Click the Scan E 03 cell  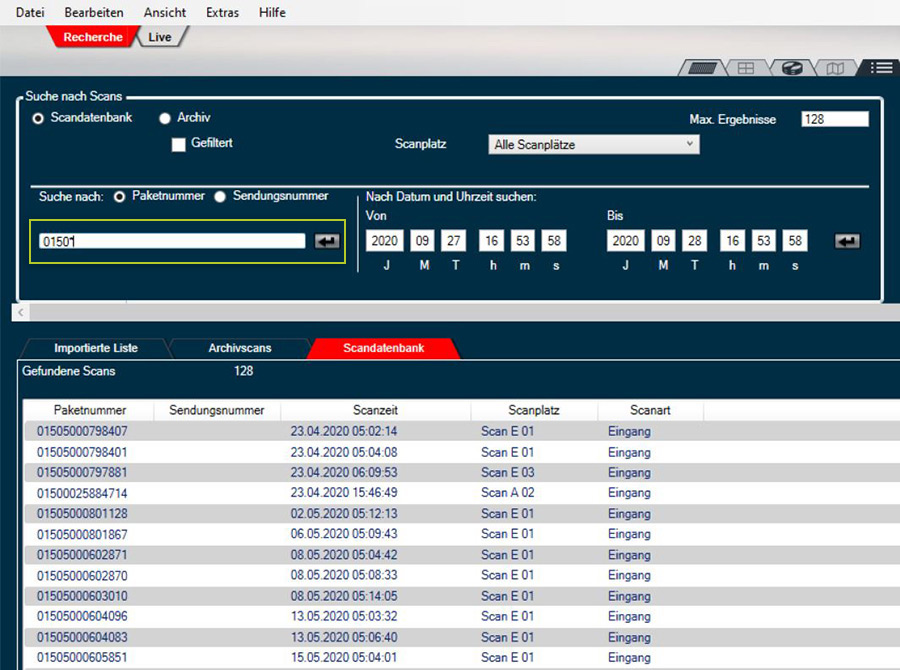pyautogui.click(x=507, y=473)
